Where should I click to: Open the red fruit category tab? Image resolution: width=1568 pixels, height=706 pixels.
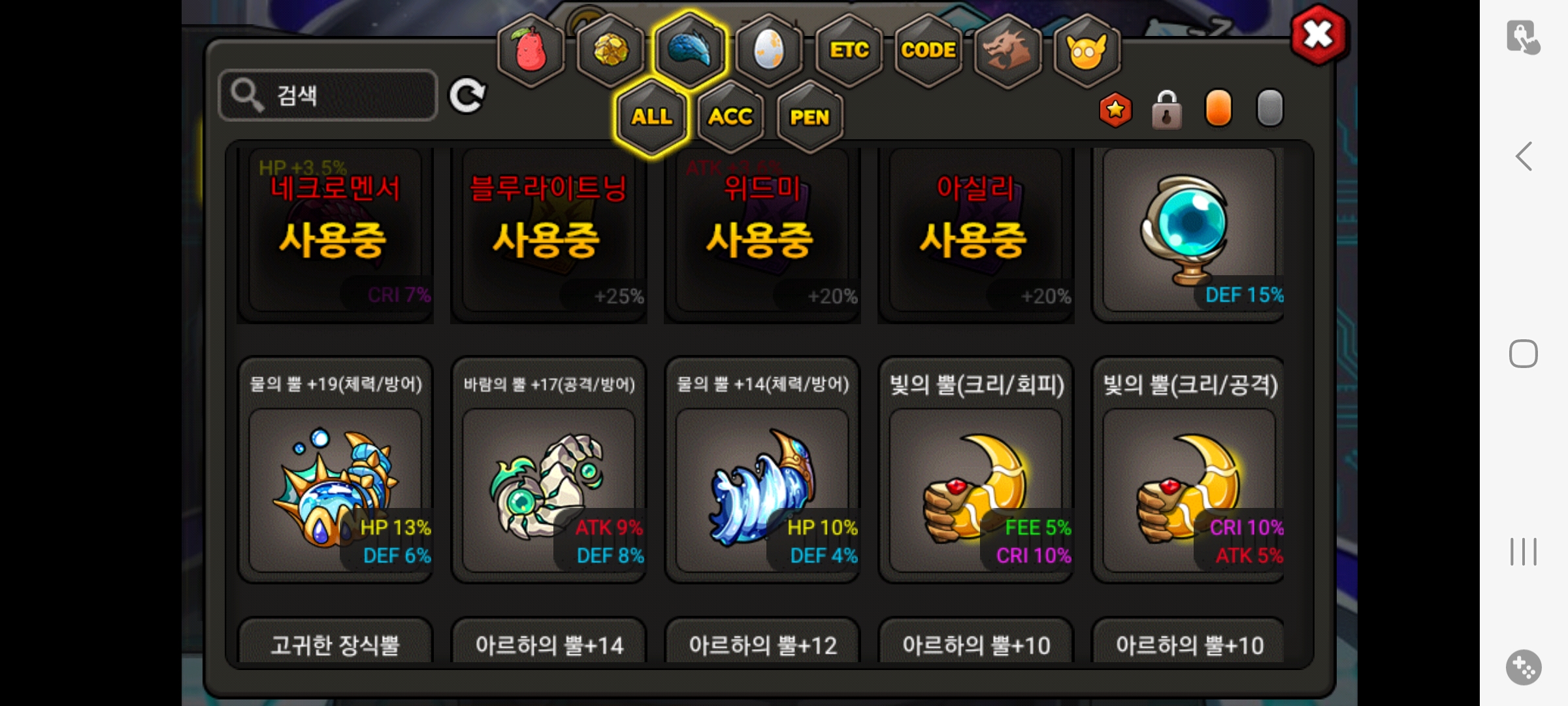click(531, 50)
